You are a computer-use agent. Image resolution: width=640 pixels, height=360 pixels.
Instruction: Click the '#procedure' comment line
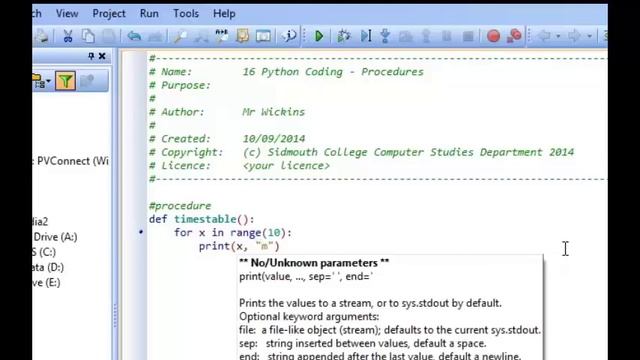click(180, 206)
